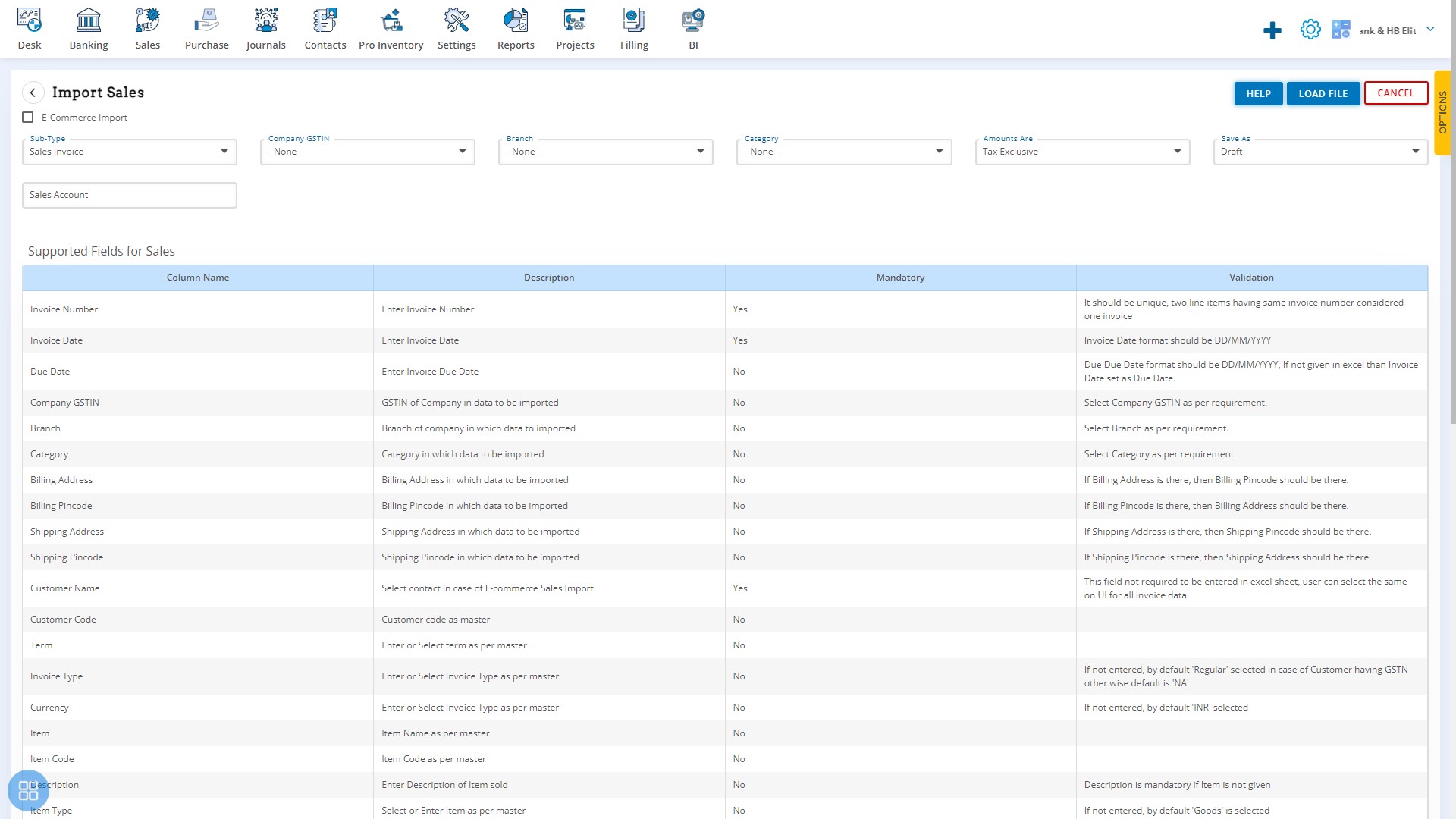Open the Banking module
Viewport: 1456px width, 819px height.
(88, 28)
